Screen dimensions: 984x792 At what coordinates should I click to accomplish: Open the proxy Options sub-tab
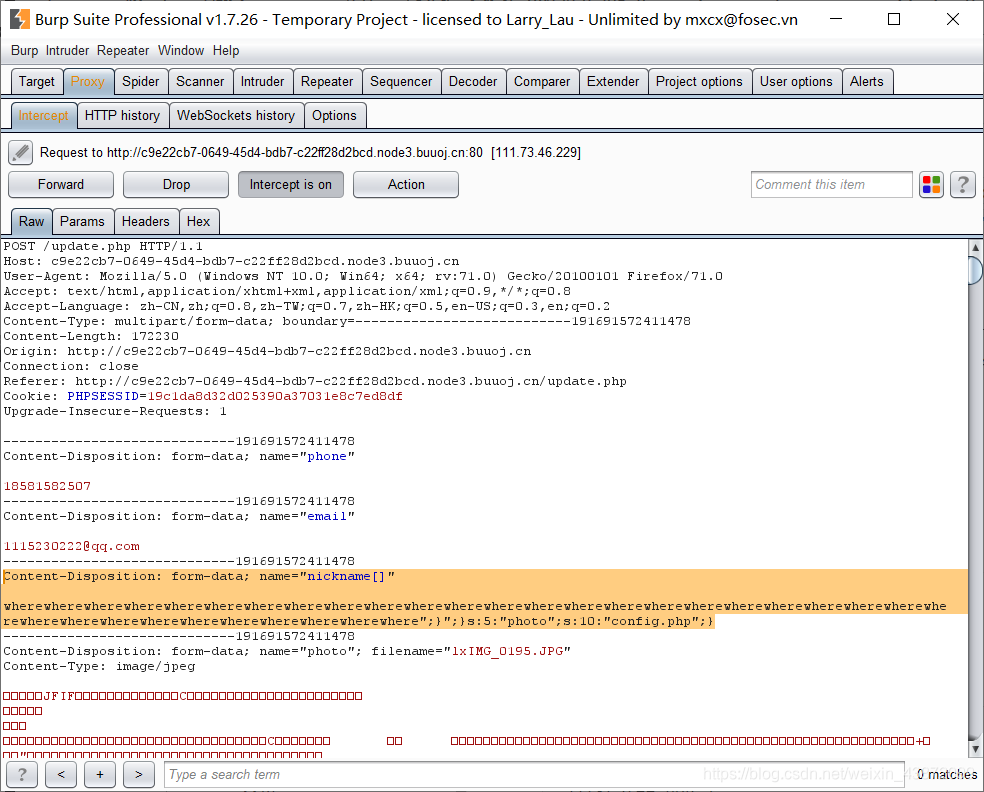click(x=334, y=115)
